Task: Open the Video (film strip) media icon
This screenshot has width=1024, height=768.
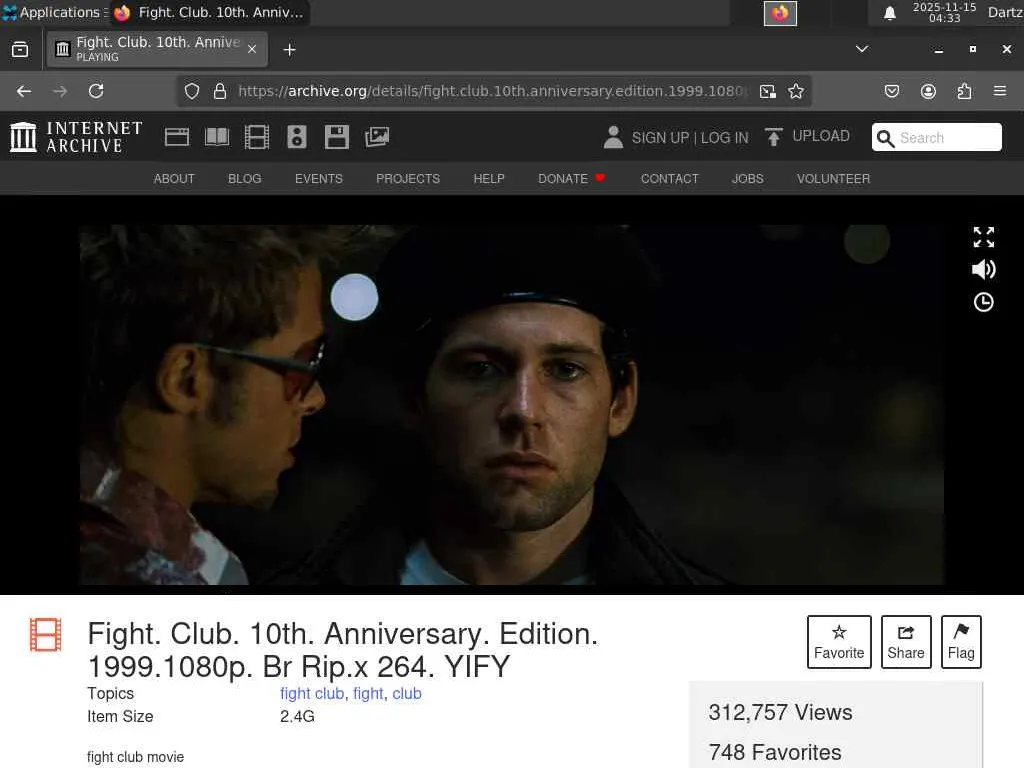Action: 257,137
